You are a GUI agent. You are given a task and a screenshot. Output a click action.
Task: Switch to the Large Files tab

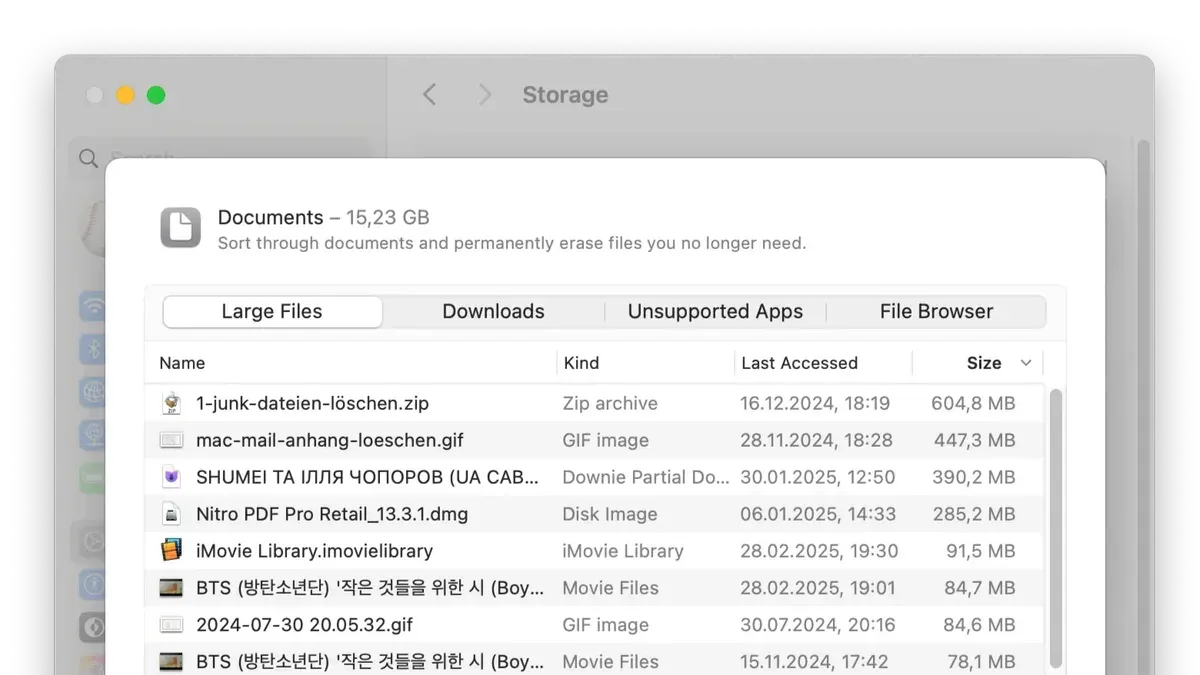click(272, 312)
